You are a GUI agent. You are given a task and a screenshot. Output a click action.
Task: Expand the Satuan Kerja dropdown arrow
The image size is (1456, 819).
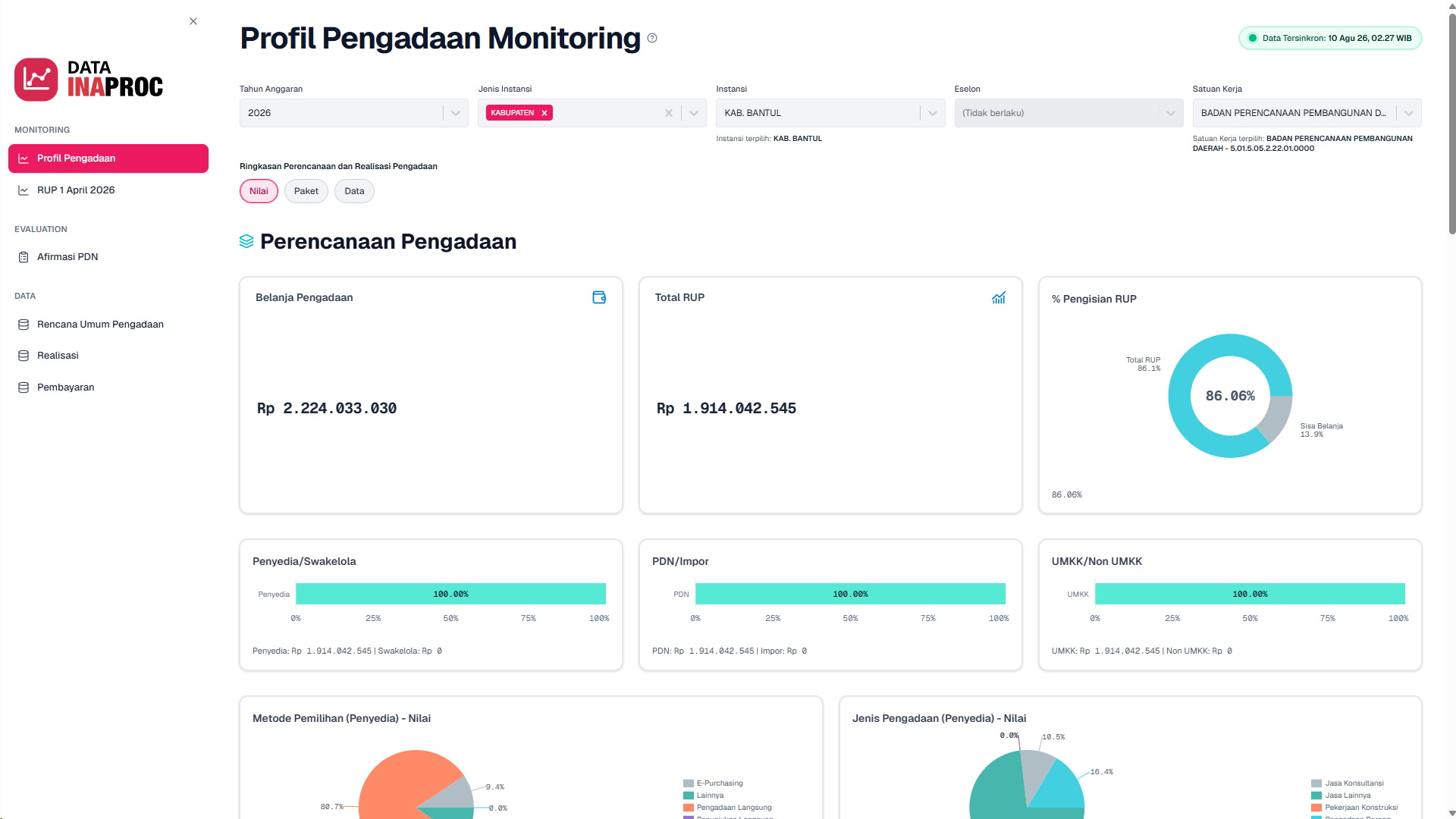(x=1409, y=113)
